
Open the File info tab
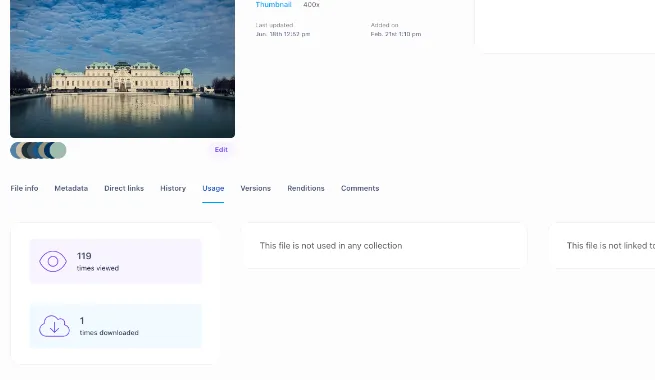coord(24,188)
